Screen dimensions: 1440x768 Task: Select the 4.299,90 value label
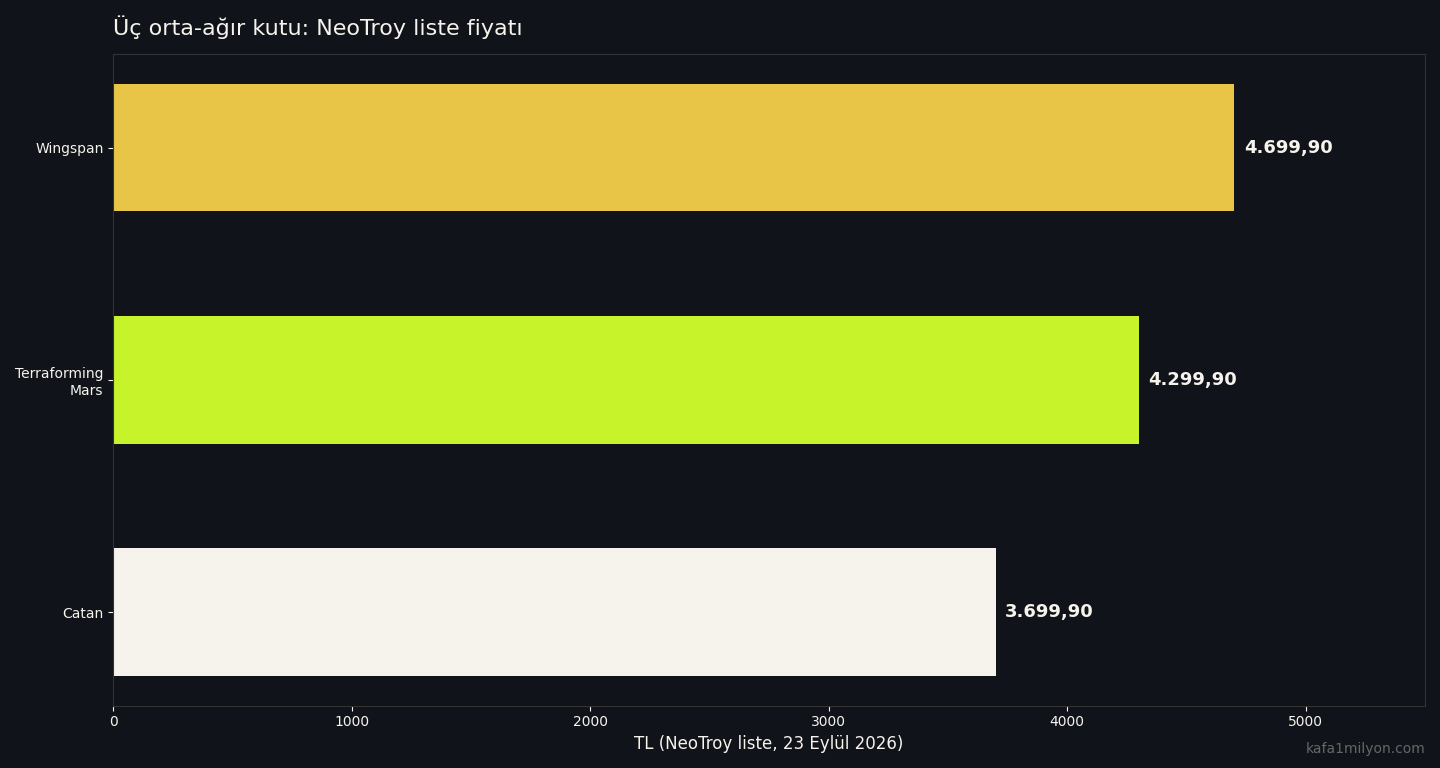tap(1192, 380)
